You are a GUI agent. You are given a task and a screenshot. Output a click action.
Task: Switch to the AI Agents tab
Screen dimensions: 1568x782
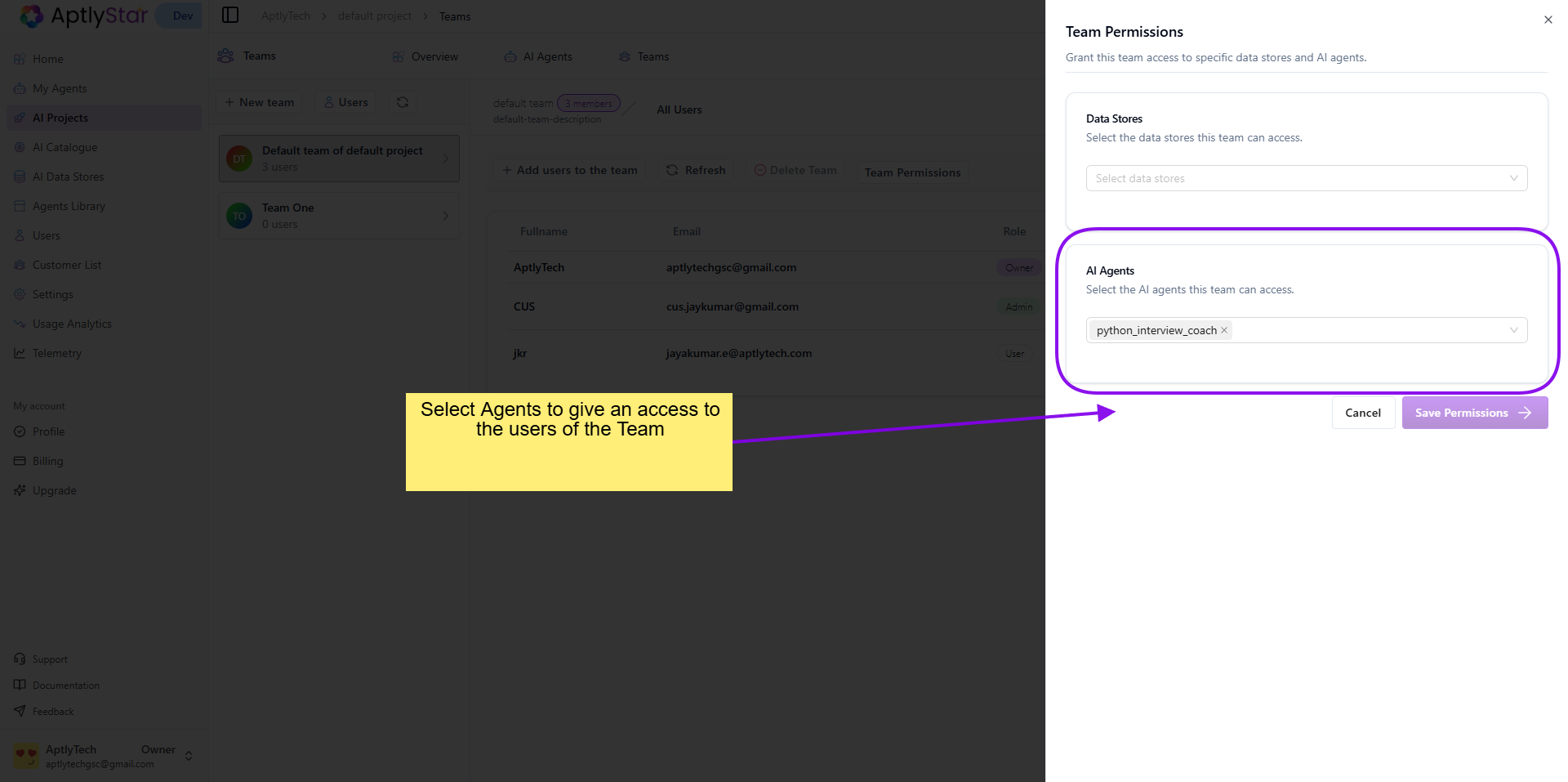coord(548,56)
